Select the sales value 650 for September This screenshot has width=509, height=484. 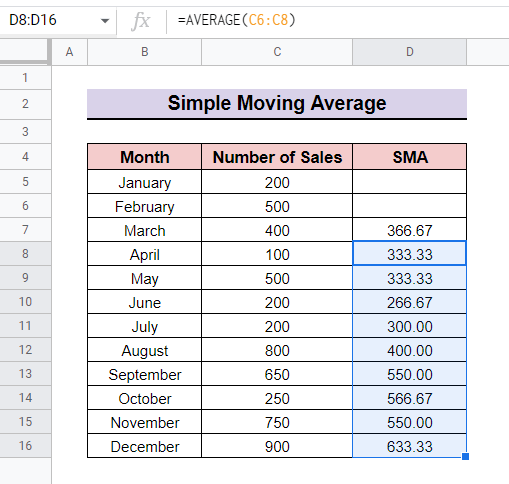277,374
